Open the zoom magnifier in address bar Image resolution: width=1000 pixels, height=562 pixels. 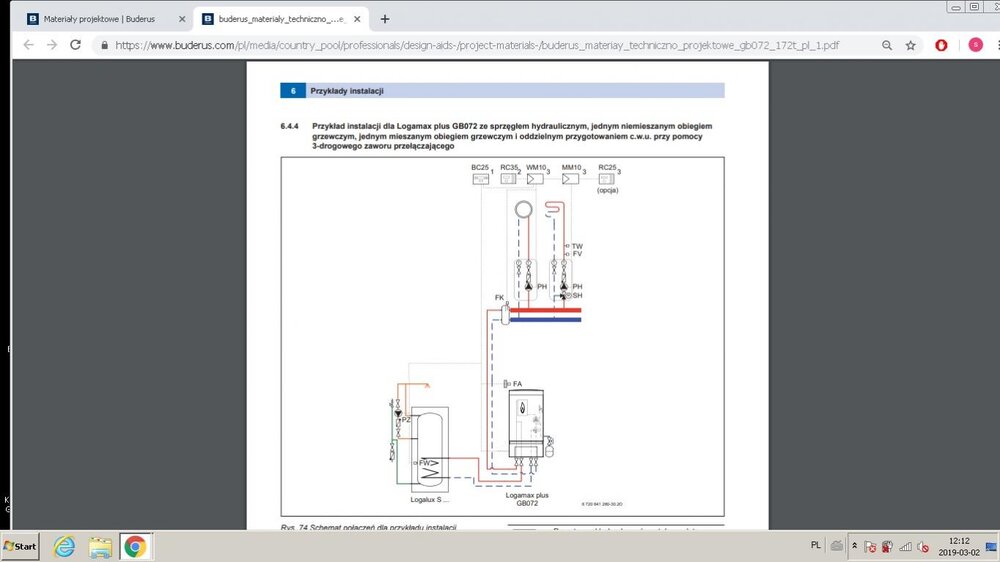(x=887, y=45)
